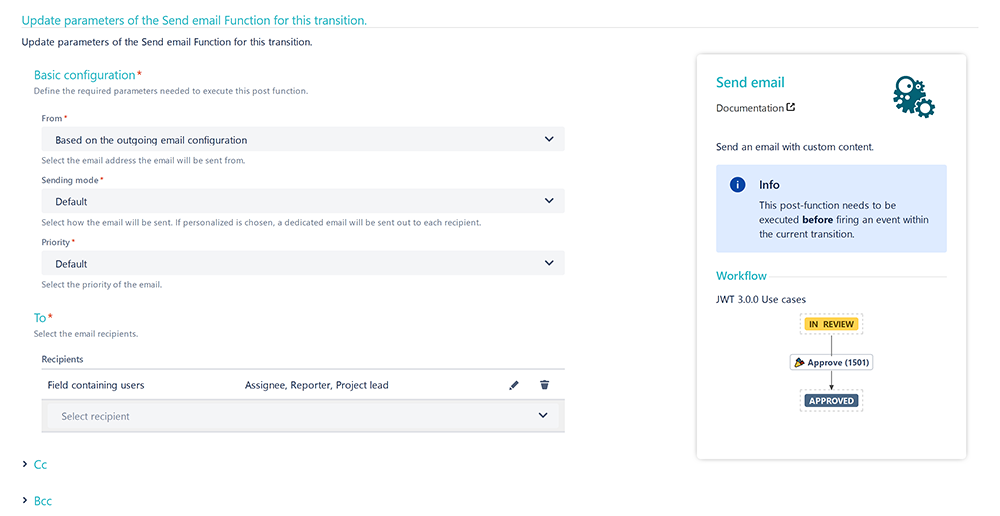The image size is (1000, 516).
Task: Click the Workflow heading in side panel
Action: point(741,276)
